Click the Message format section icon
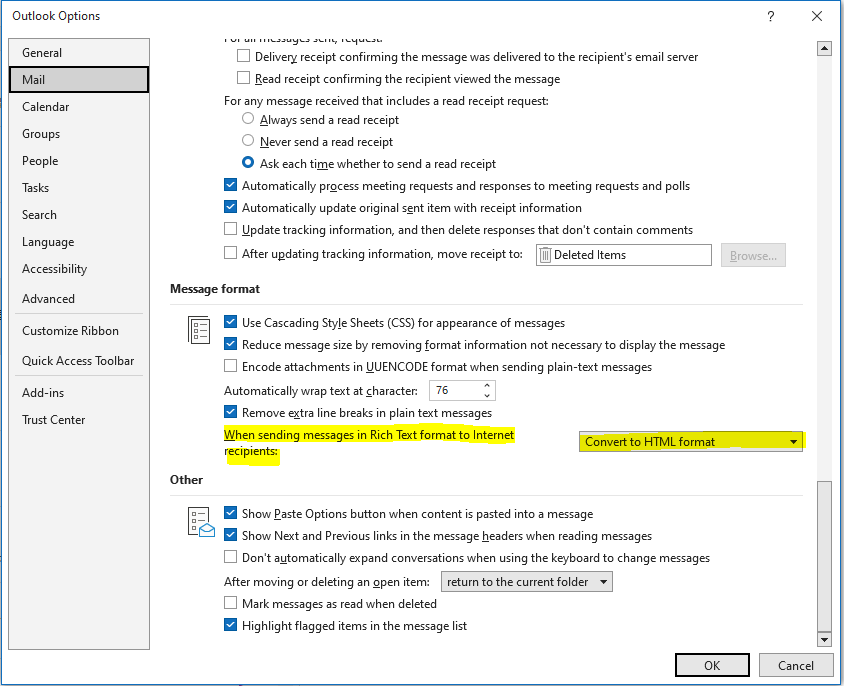This screenshot has height=686, width=844. pyautogui.click(x=197, y=329)
